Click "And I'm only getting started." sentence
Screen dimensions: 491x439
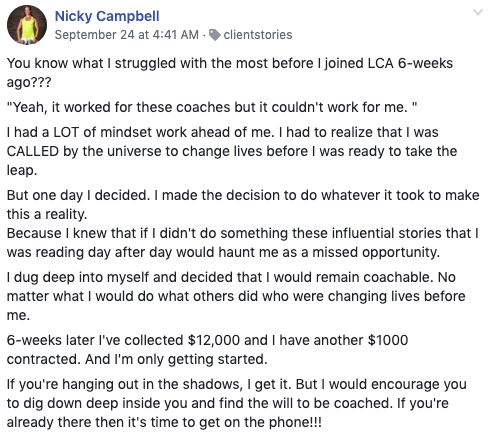176,359
